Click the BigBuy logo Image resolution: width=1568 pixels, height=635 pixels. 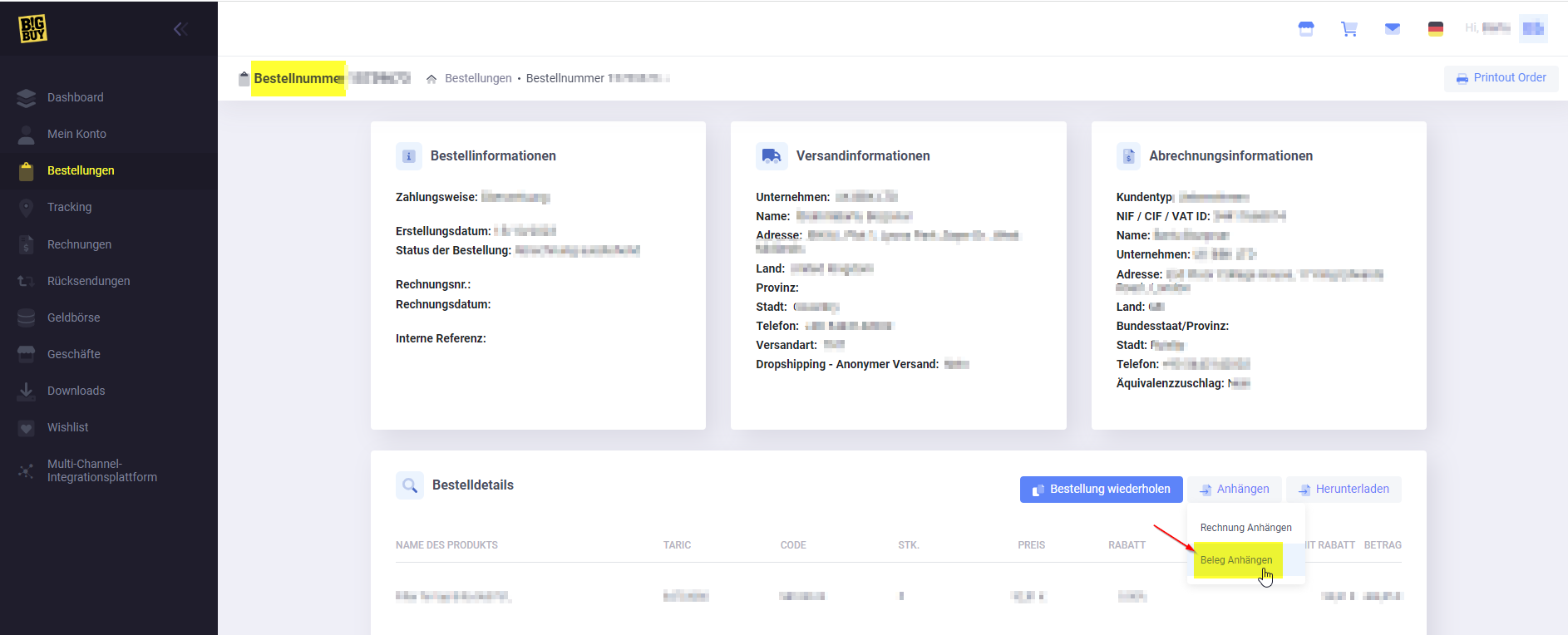click(x=32, y=29)
